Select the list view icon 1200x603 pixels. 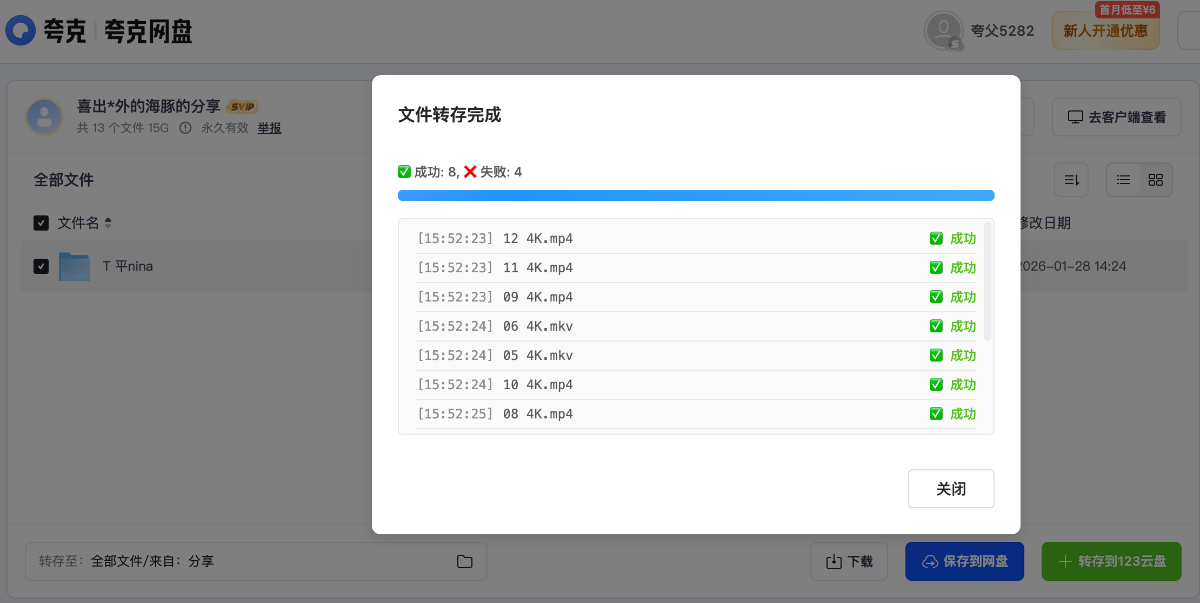pos(1123,179)
